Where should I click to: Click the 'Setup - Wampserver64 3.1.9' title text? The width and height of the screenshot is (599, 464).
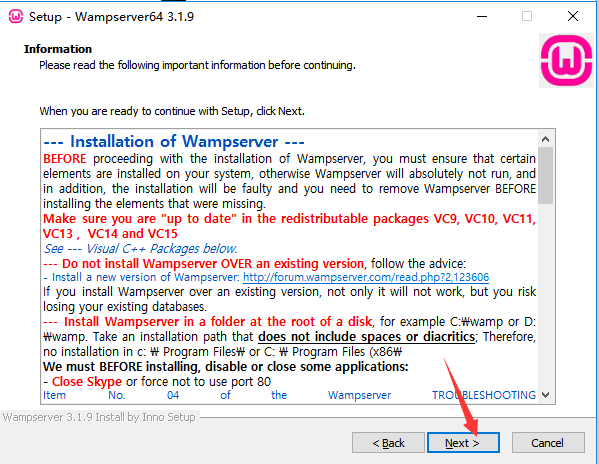coord(112,17)
